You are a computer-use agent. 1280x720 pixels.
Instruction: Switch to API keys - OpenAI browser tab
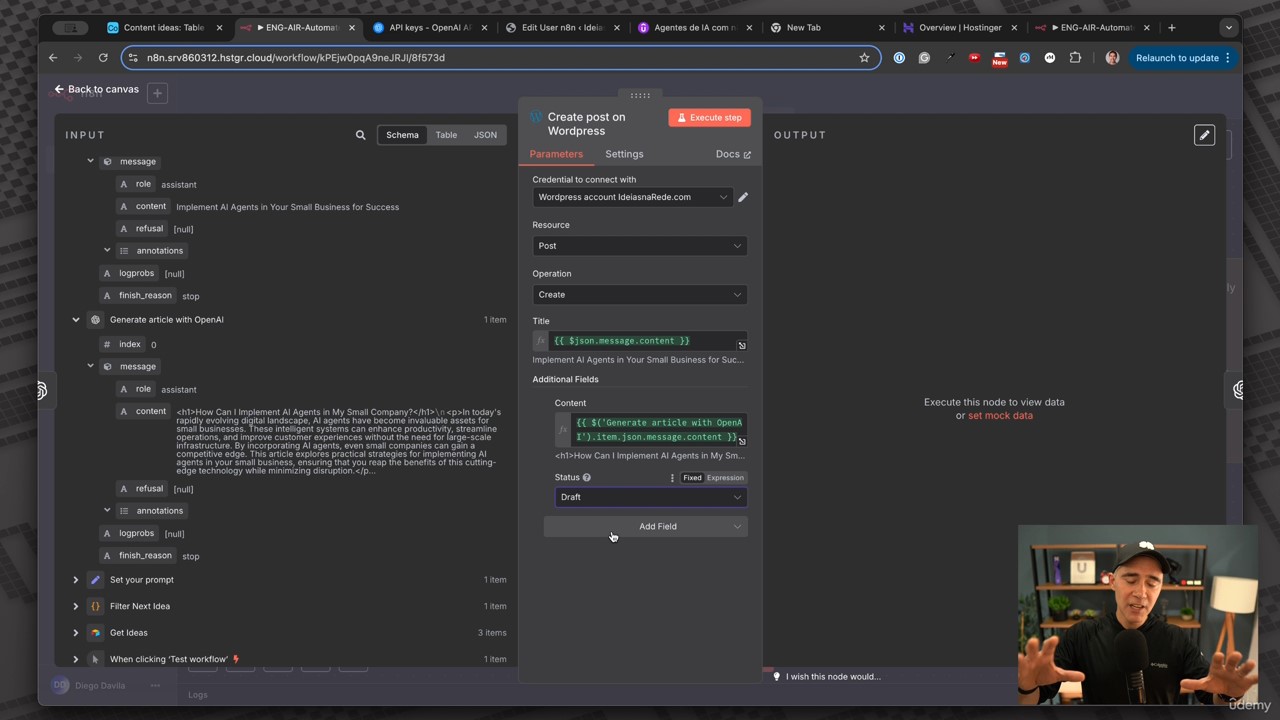pos(430,28)
